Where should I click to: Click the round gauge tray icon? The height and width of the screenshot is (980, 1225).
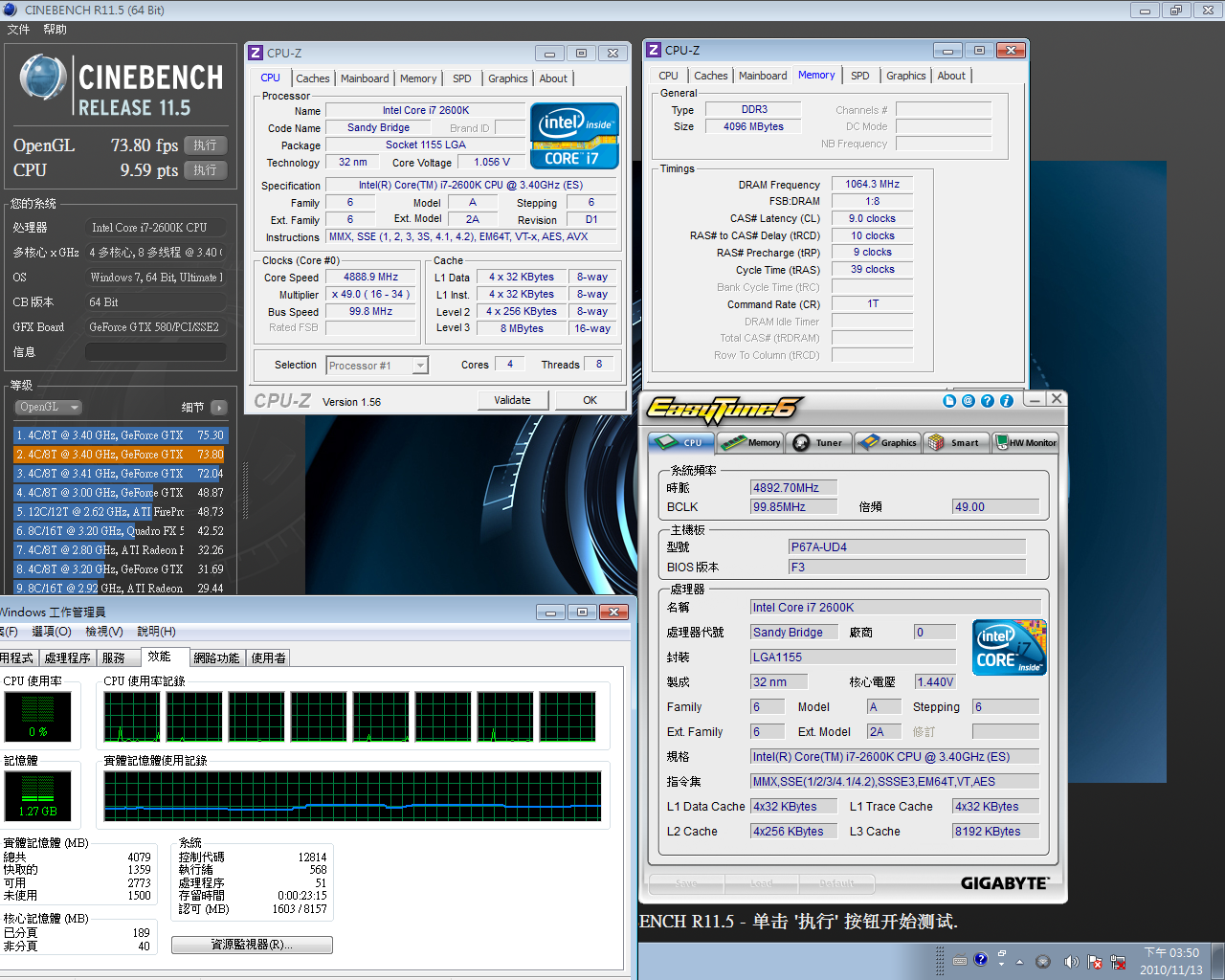[1043, 962]
